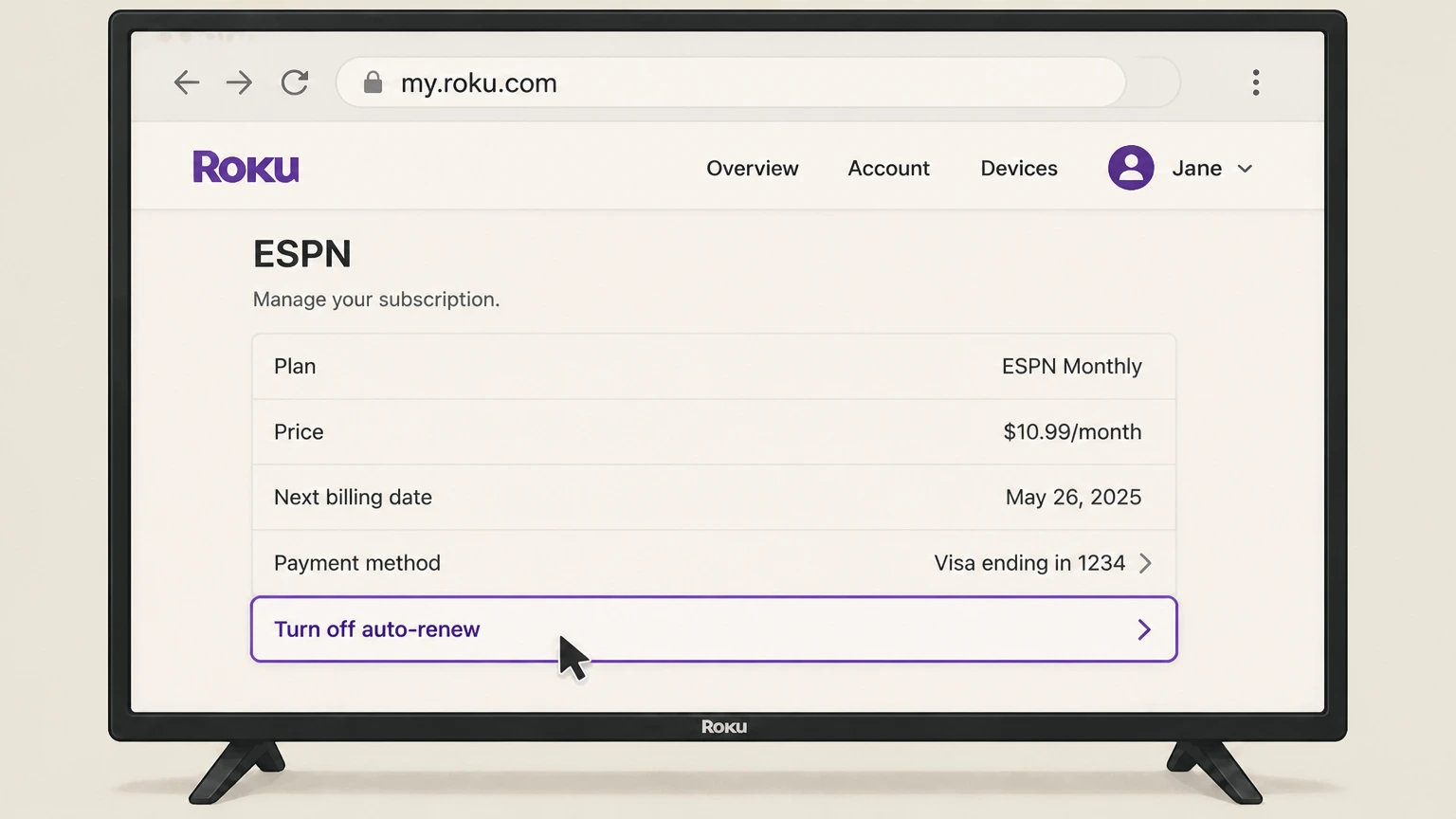Viewport: 1456px width, 819px height.
Task: Click the ESPN heading
Action: coord(302,254)
